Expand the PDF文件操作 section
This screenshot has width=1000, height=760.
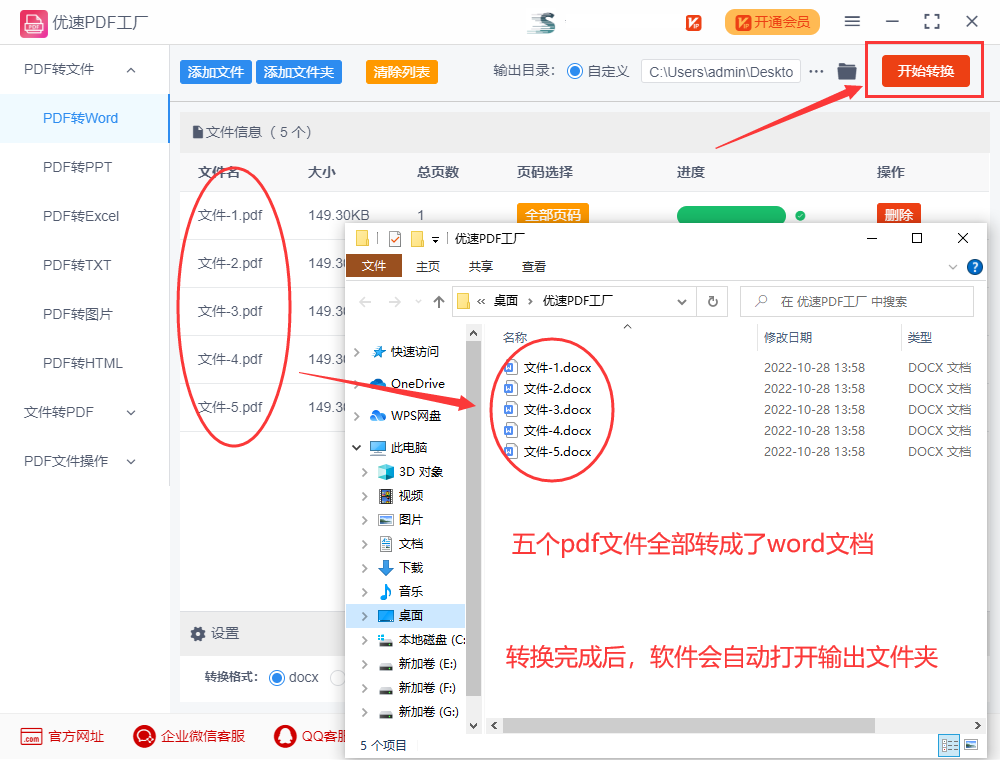(x=131, y=462)
